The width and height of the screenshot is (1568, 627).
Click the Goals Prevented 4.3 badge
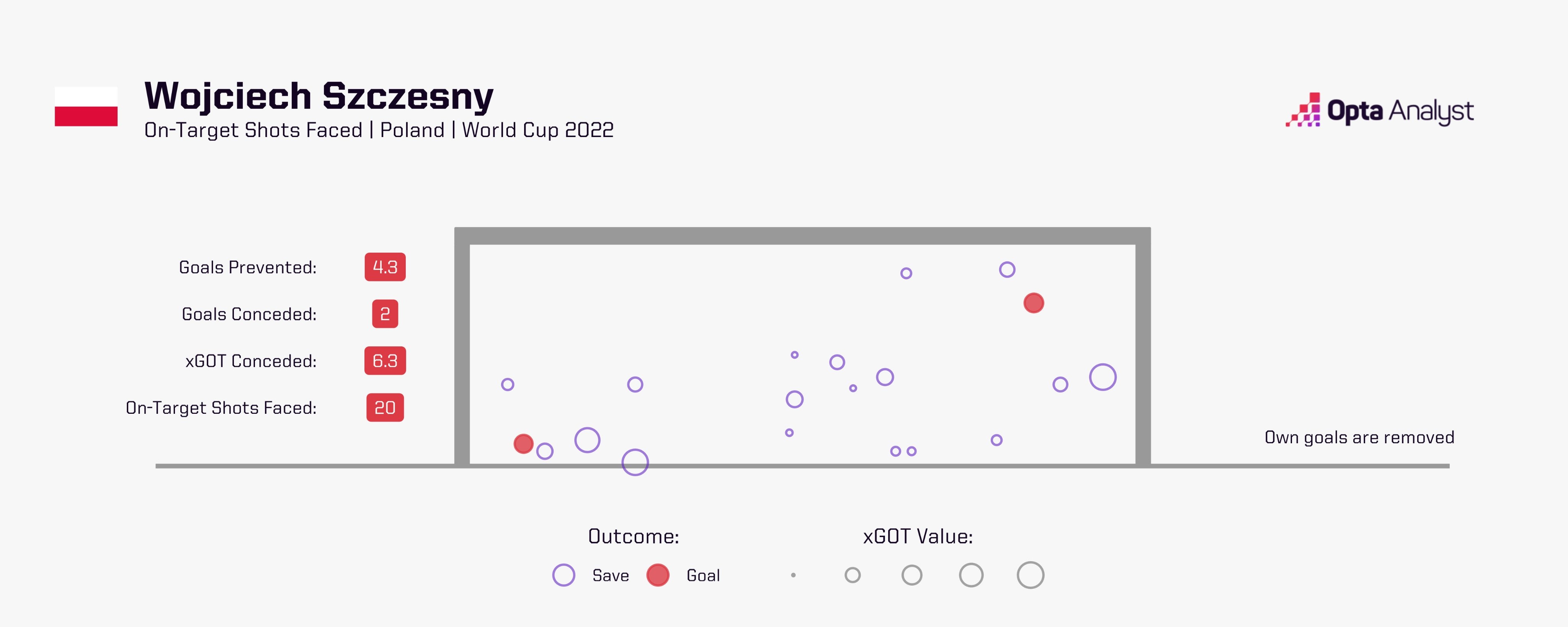pyautogui.click(x=385, y=267)
